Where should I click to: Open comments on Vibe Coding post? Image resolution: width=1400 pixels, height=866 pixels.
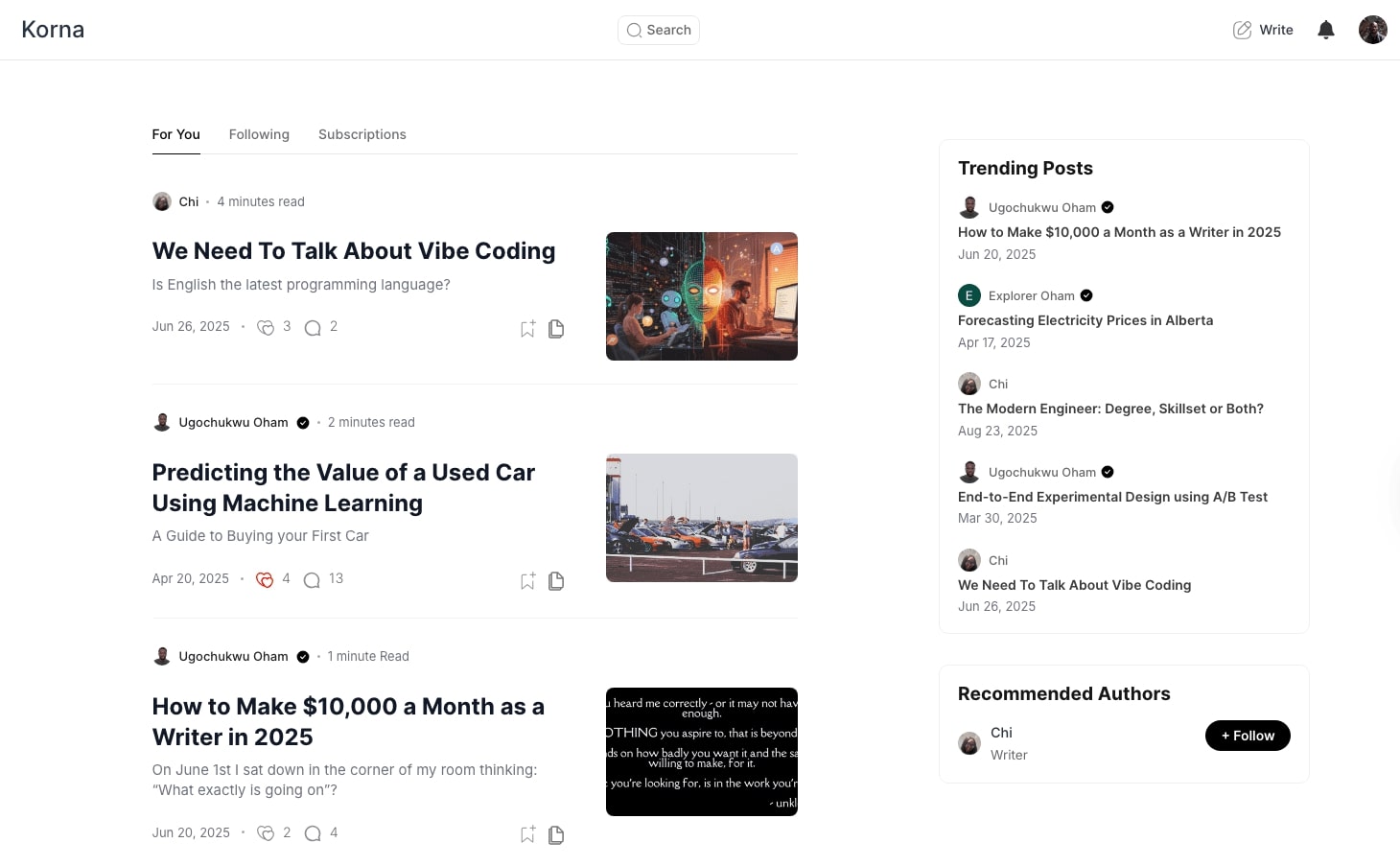click(x=313, y=327)
